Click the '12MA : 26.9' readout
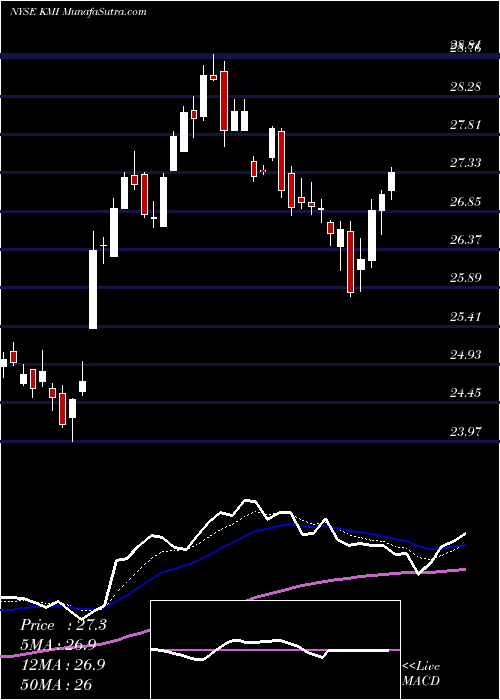500x700 pixels. pyautogui.click(x=62, y=664)
